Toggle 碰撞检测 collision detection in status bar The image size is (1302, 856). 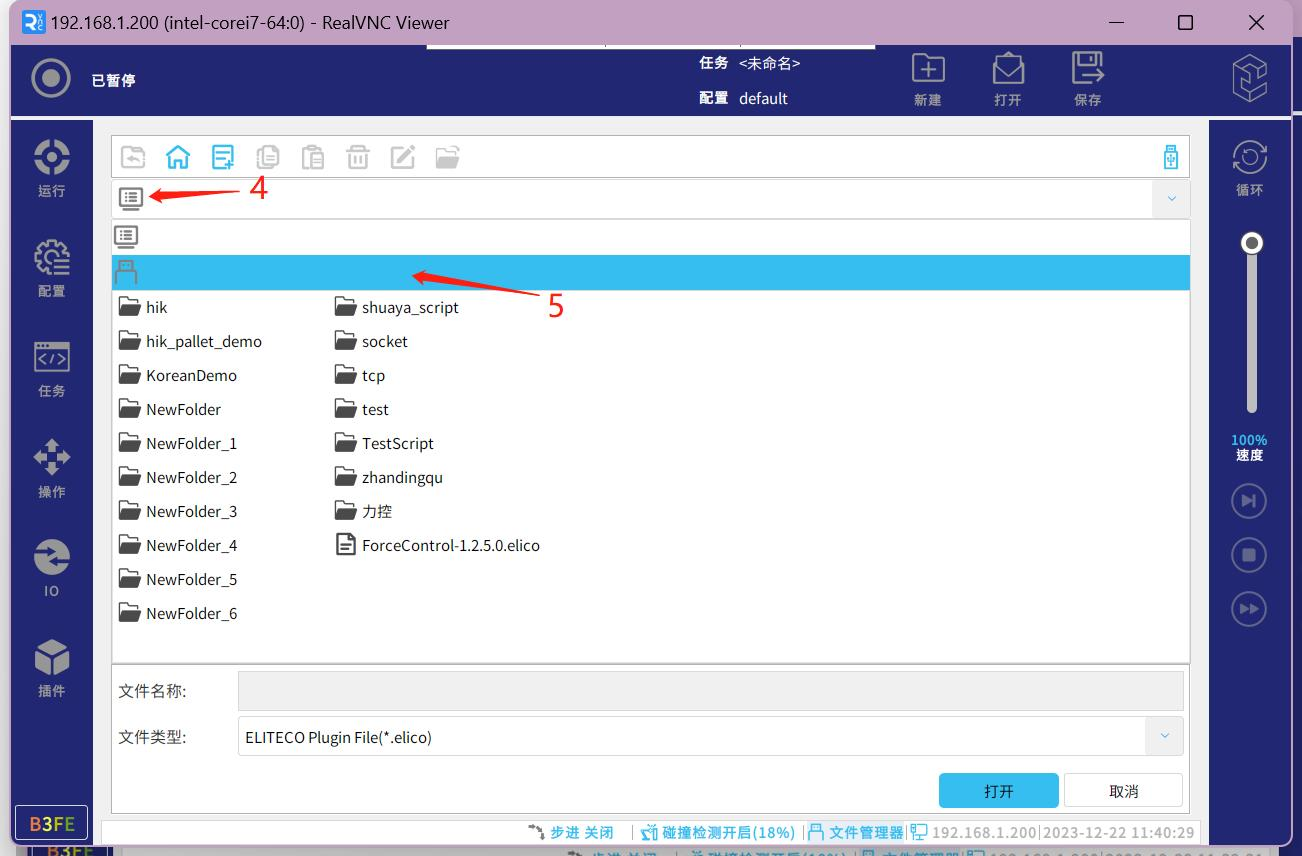[717, 832]
